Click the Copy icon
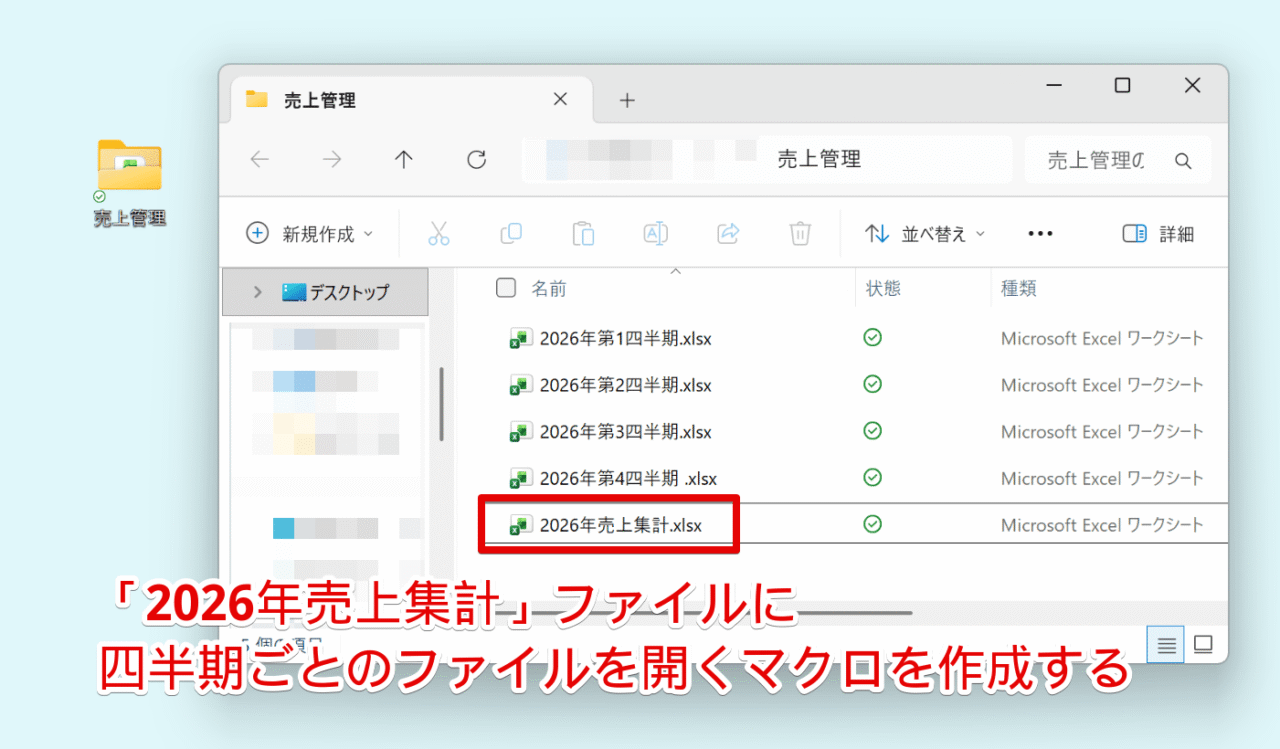1280x749 pixels. (x=511, y=233)
